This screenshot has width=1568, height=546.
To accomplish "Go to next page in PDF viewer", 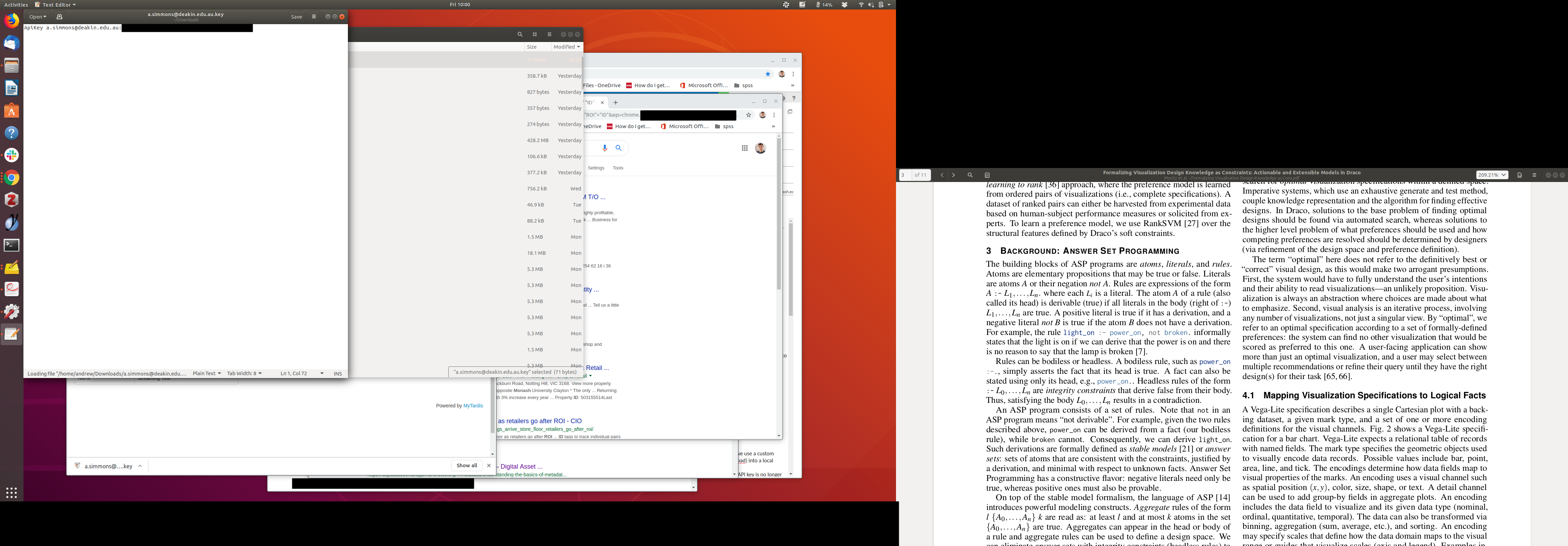I will click(x=954, y=175).
